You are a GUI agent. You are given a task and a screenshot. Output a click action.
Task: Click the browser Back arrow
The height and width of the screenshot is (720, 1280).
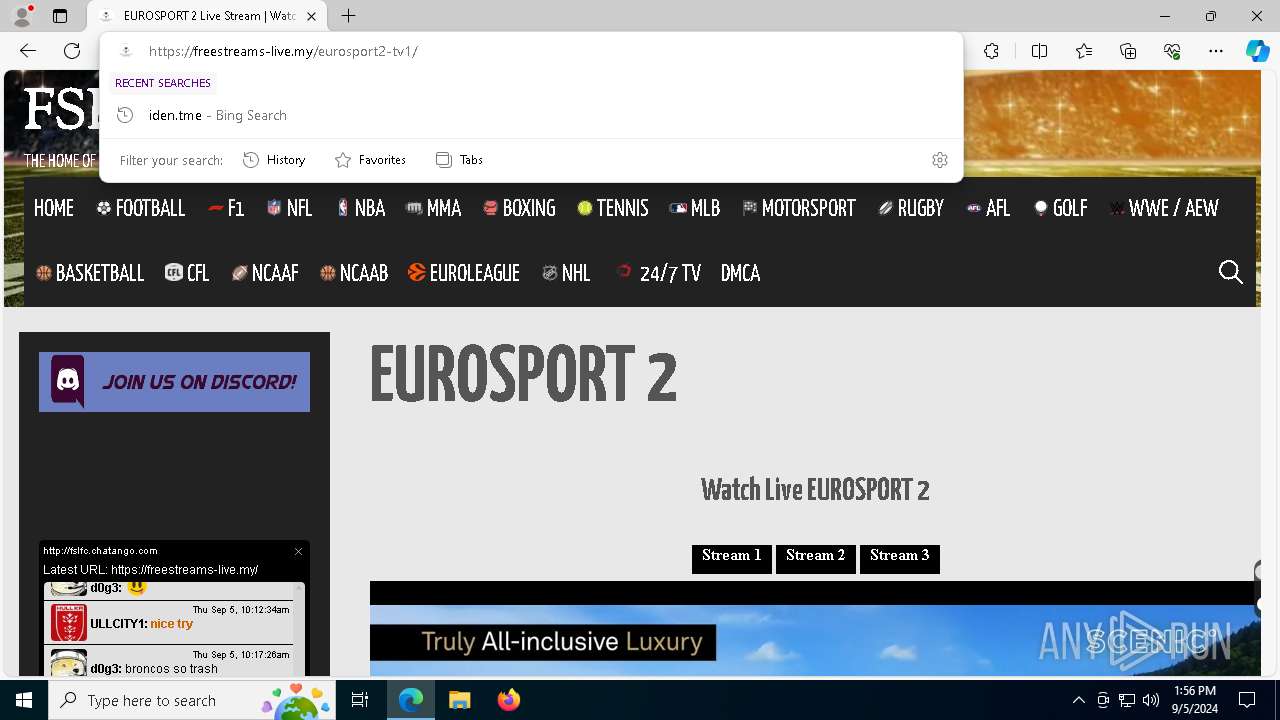[28, 51]
